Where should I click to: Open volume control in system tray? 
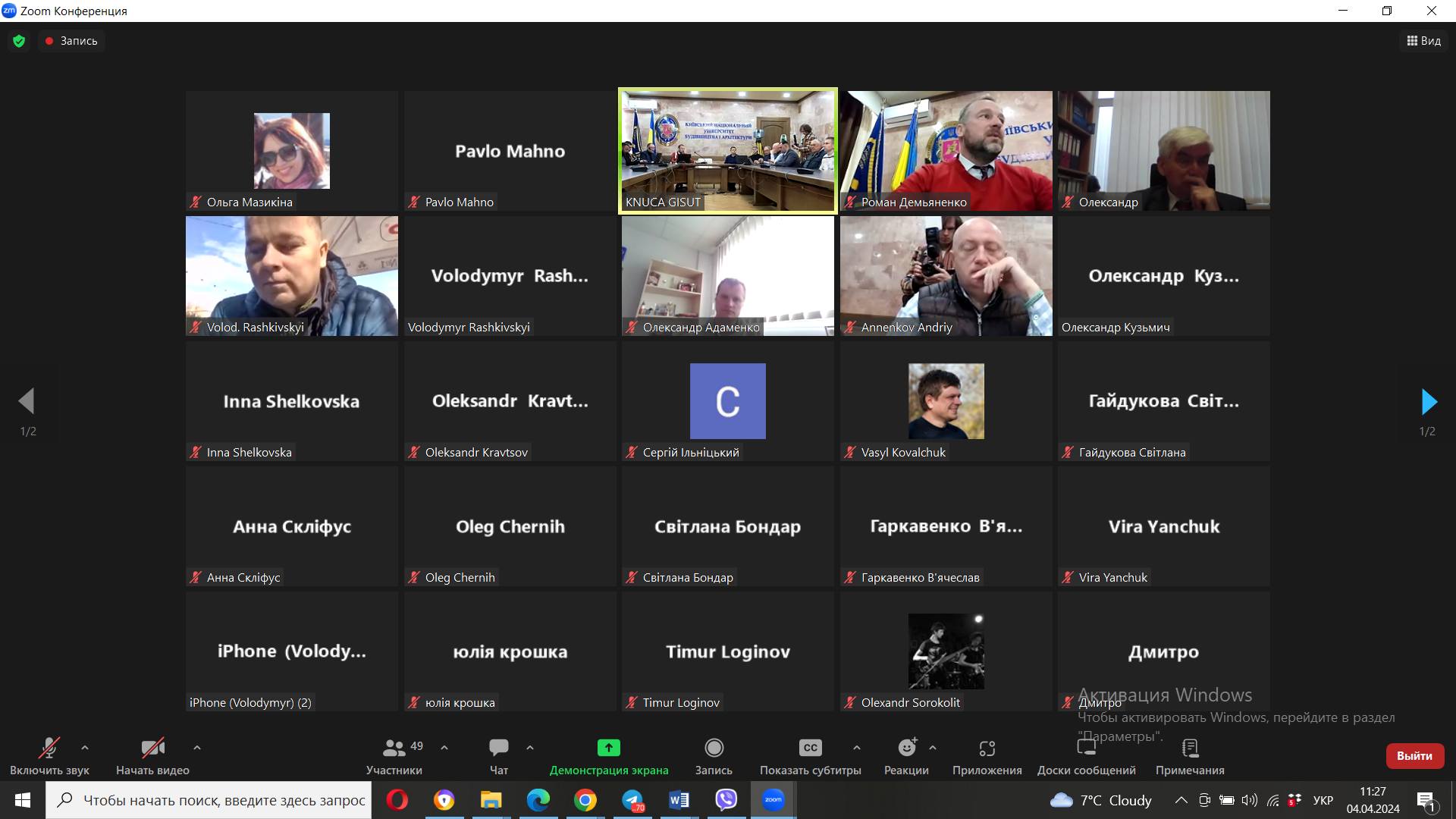(x=1250, y=800)
